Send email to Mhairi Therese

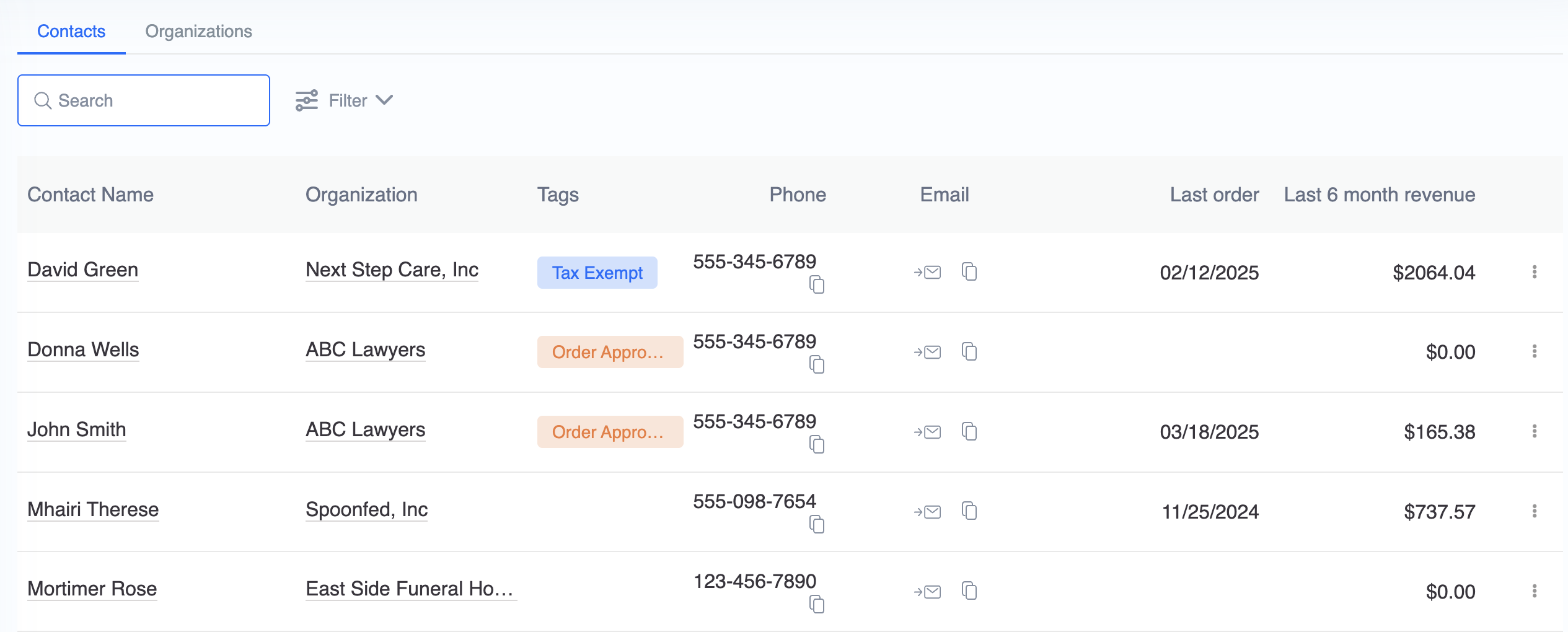click(927, 512)
